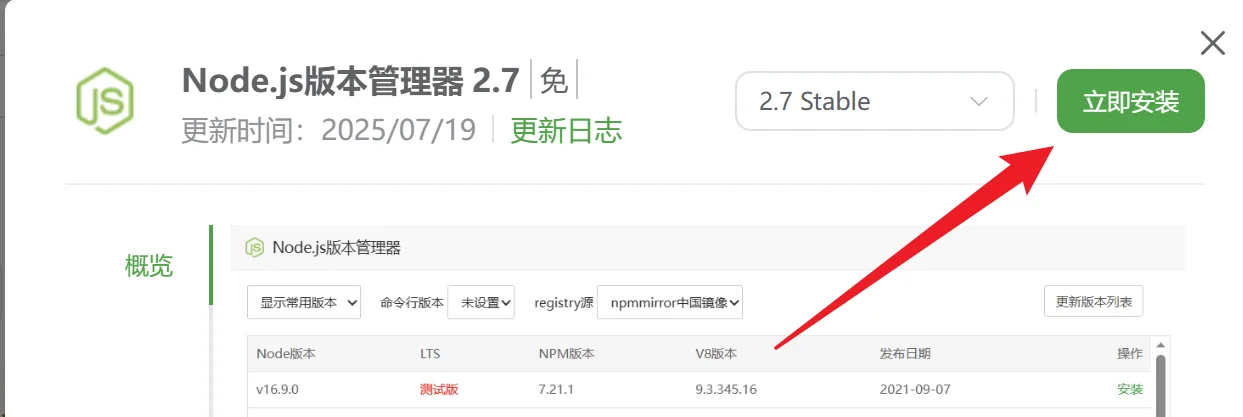
Task: Click the 操作 column header
Action: (1130, 354)
